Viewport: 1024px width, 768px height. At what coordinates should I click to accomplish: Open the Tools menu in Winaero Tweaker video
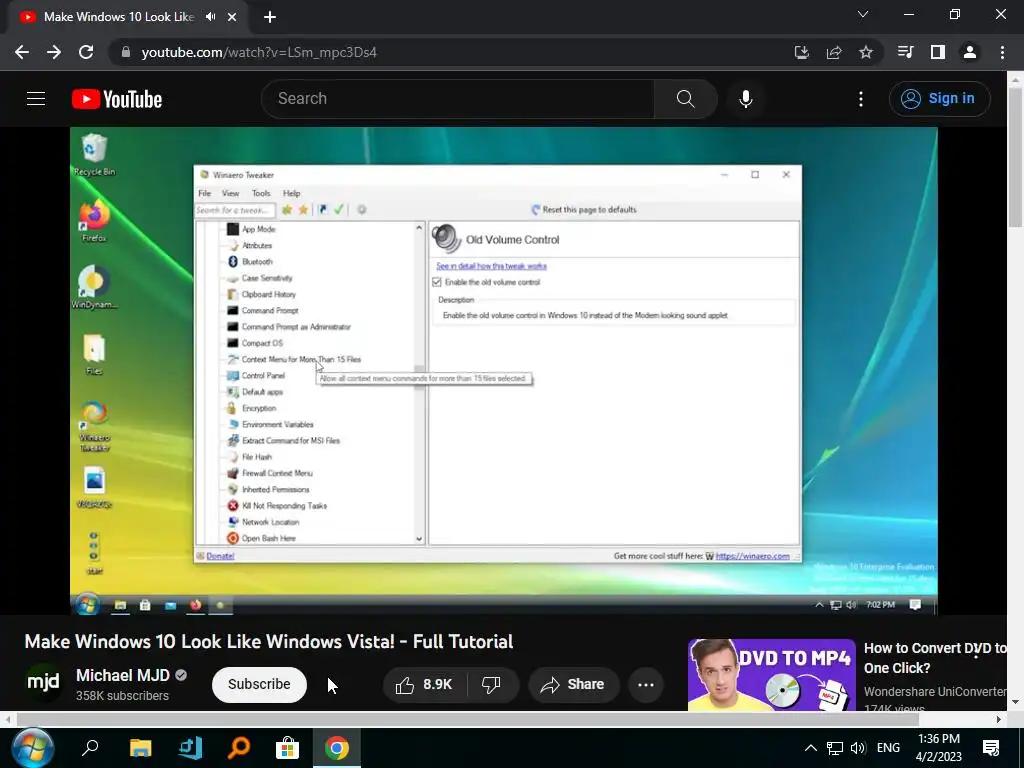coord(261,193)
